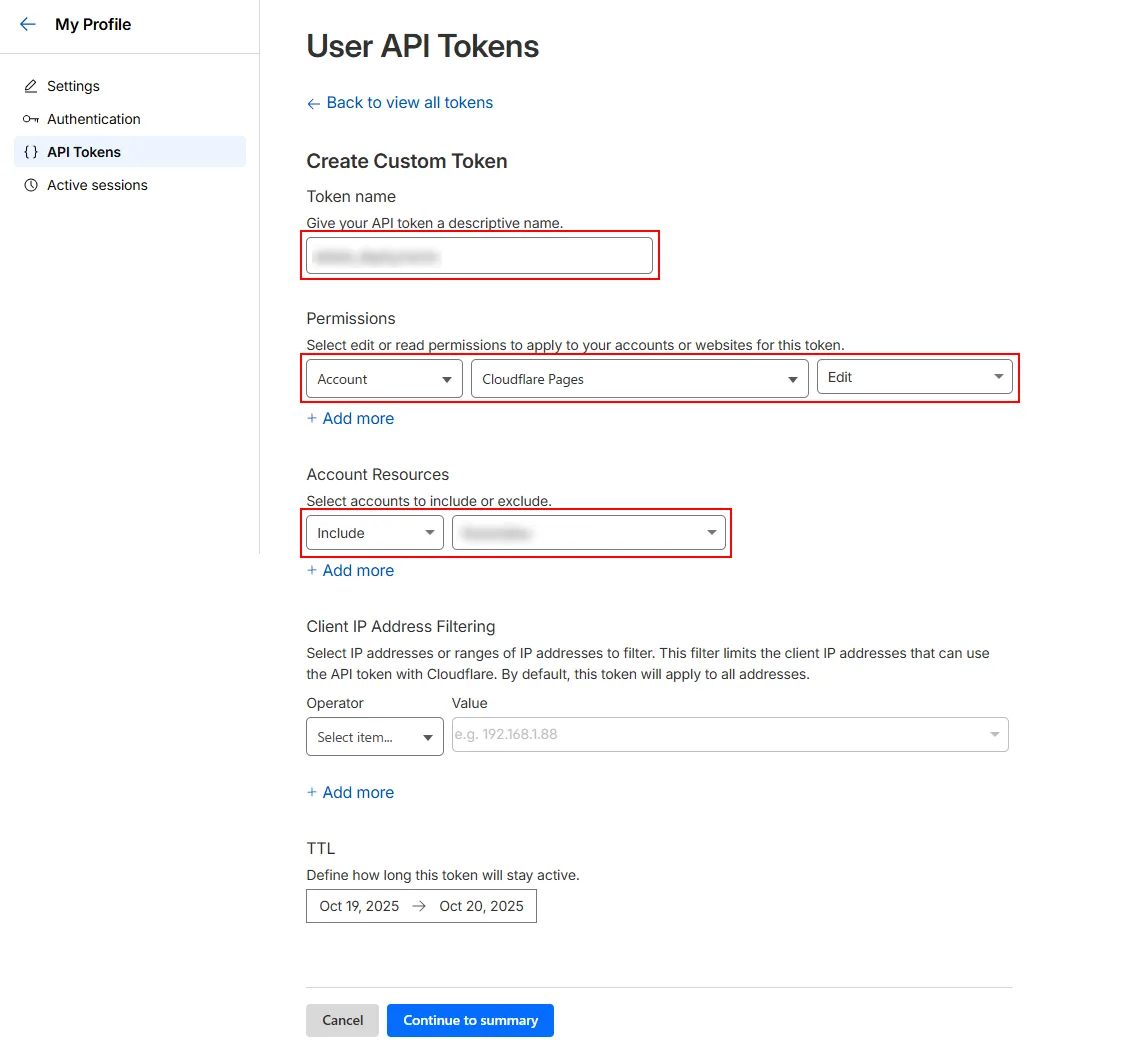Click Add more under Client IP Address Filtering
The width and height of the screenshot is (1140, 1060).
pyautogui.click(x=350, y=792)
